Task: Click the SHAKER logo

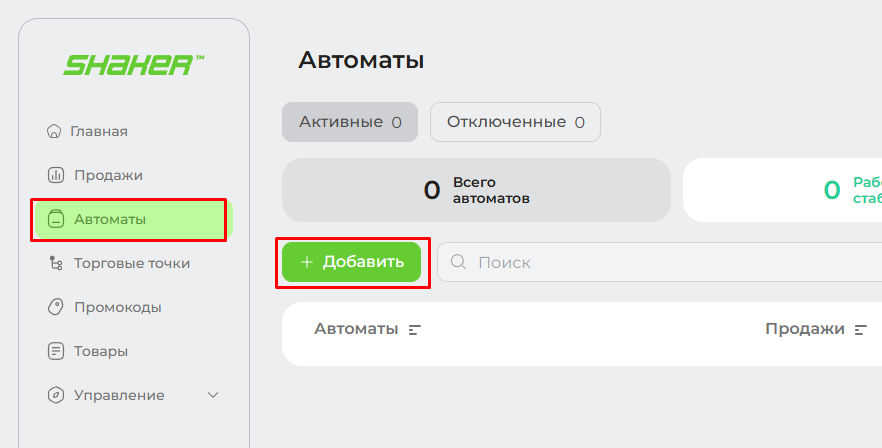Action: pos(134,65)
